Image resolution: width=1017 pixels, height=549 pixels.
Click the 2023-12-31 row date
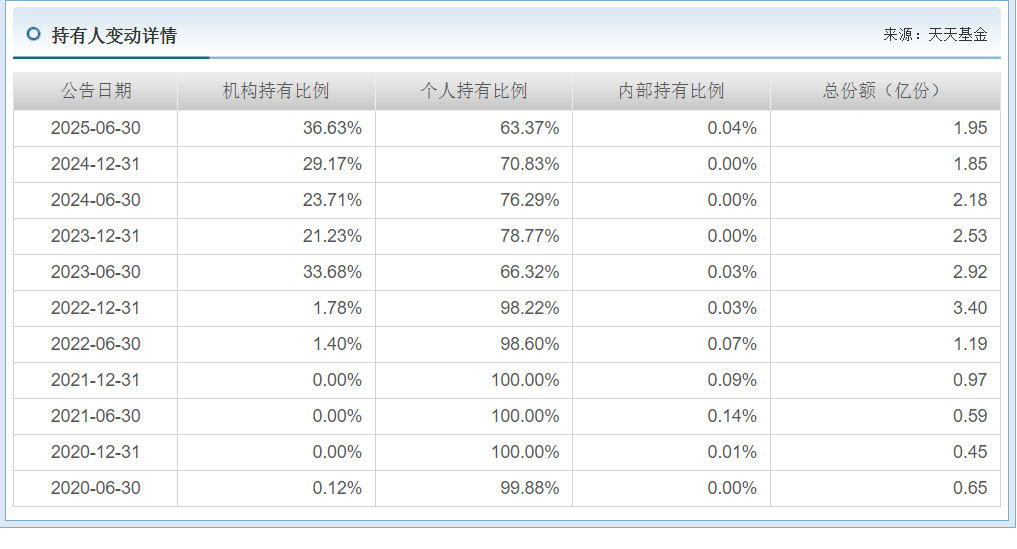96,236
